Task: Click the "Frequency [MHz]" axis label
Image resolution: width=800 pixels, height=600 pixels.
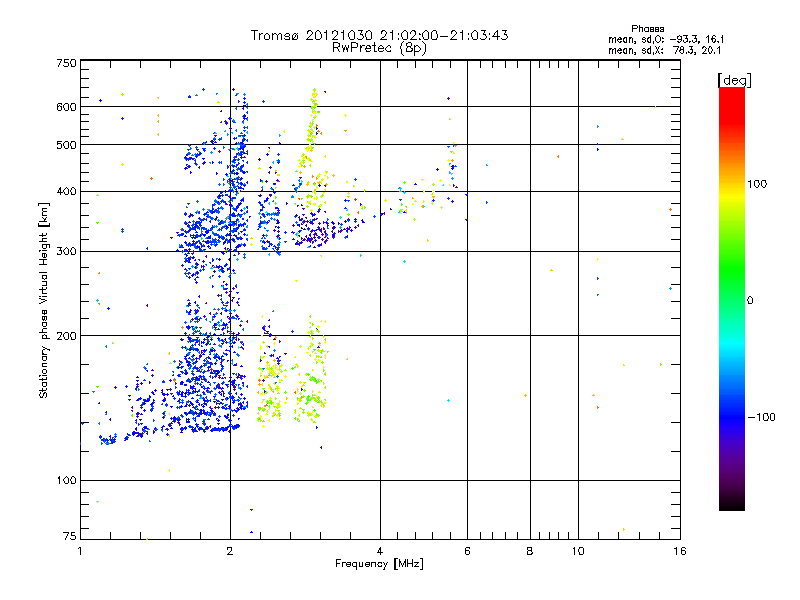Action: [x=379, y=564]
